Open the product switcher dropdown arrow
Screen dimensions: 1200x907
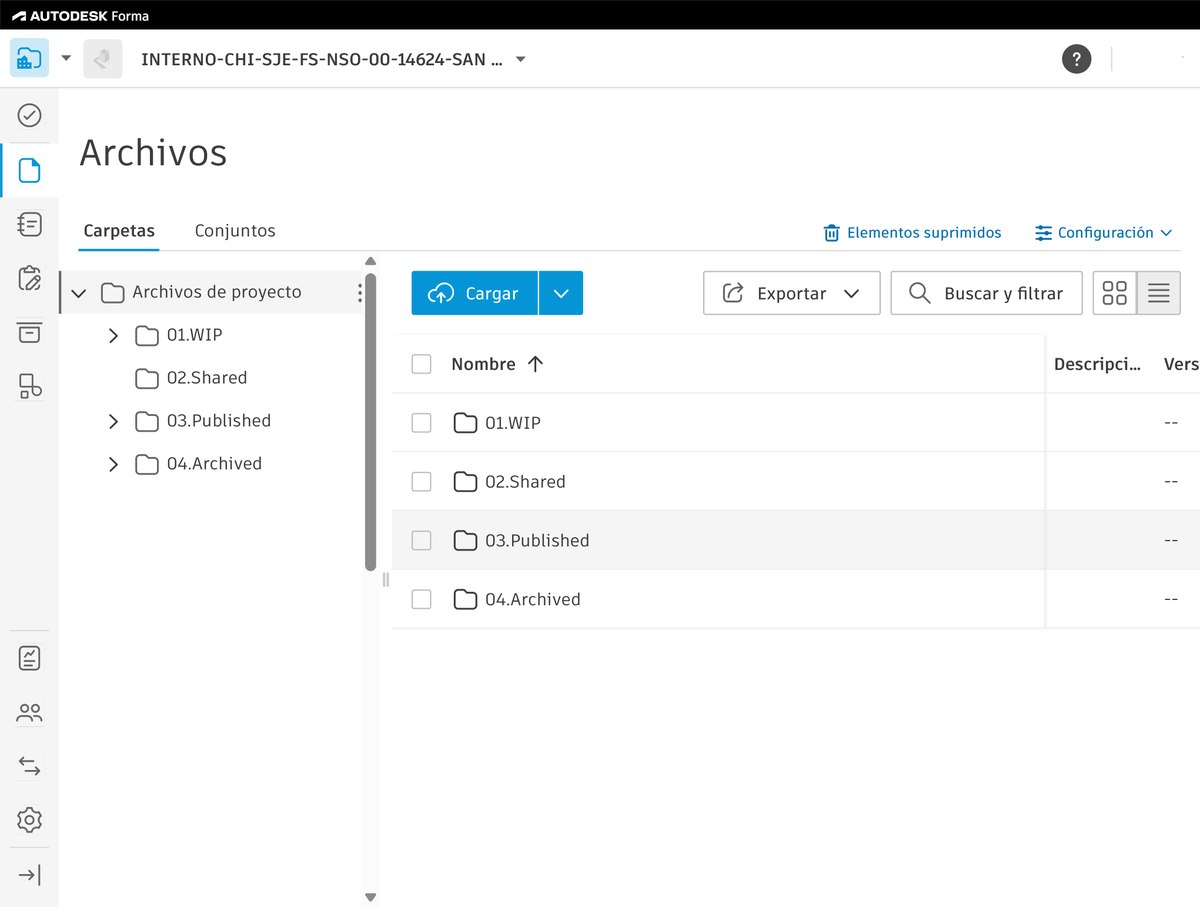[66, 58]
